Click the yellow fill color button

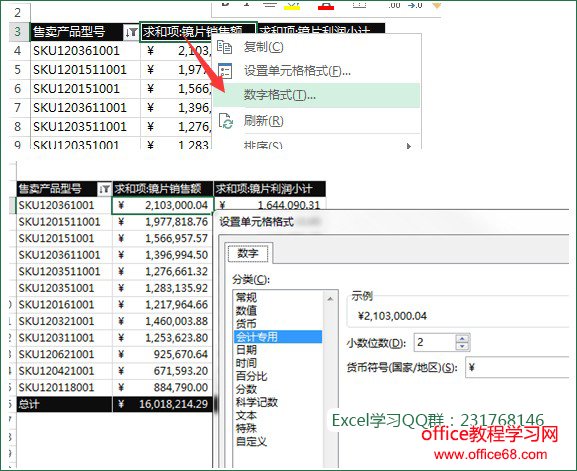click(x=292, y=5)
